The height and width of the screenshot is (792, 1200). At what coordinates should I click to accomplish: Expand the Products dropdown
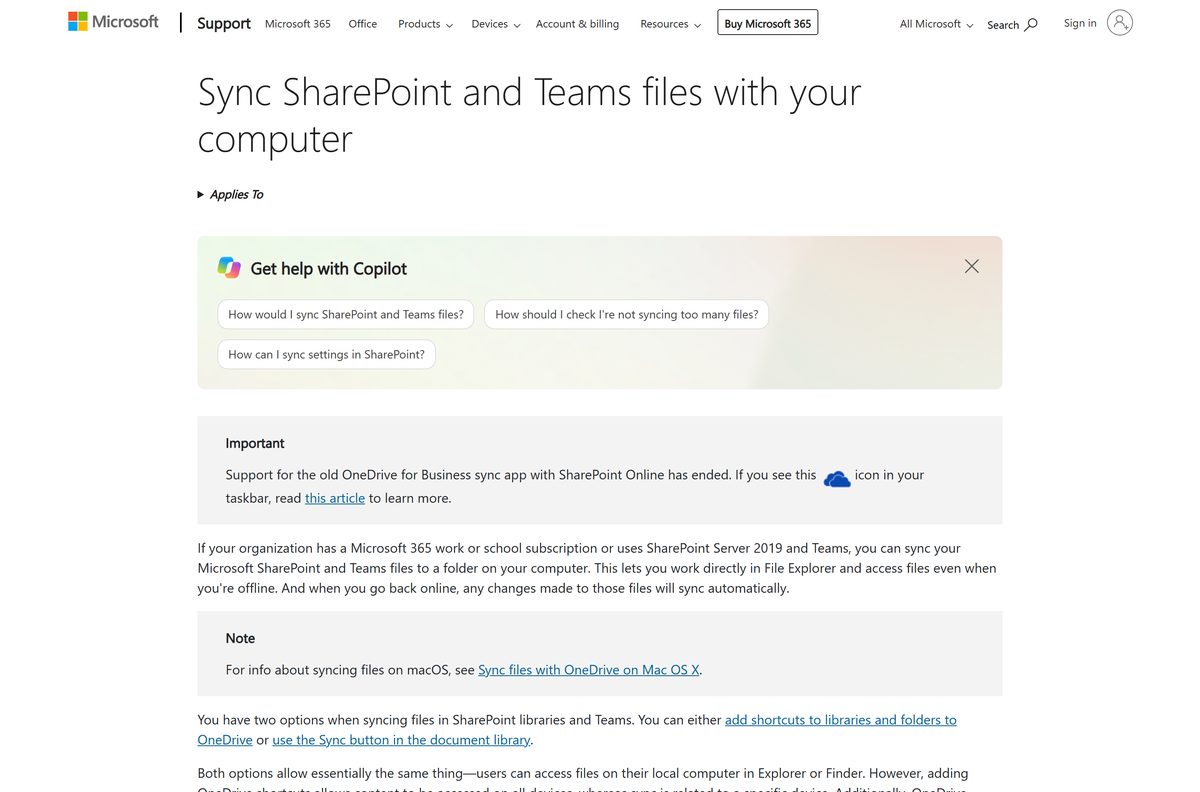point(425,24)
